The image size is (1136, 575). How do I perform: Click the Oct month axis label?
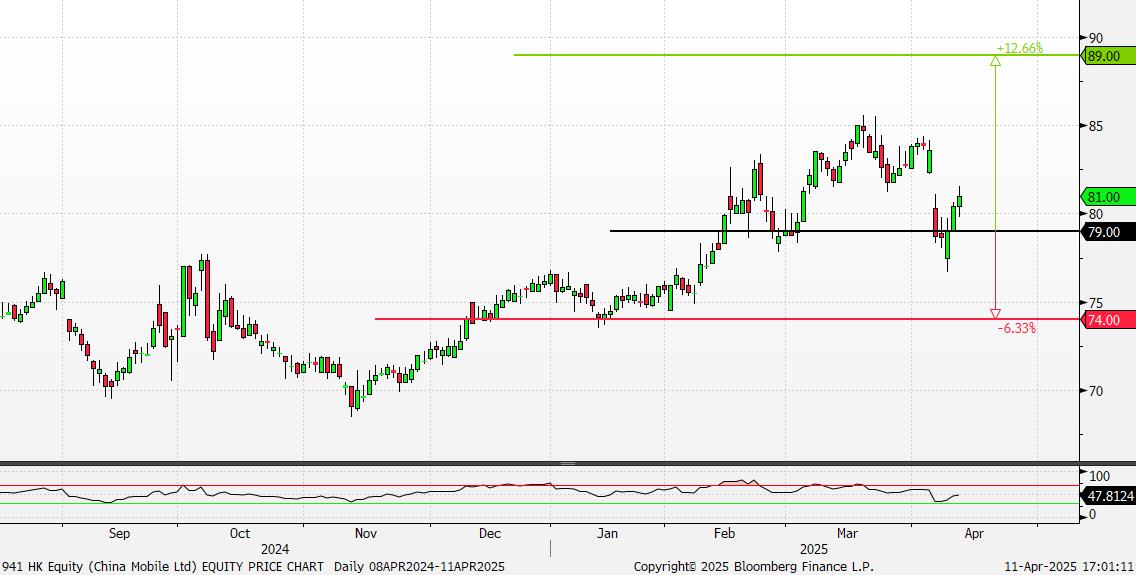click(x=240, y=534)
